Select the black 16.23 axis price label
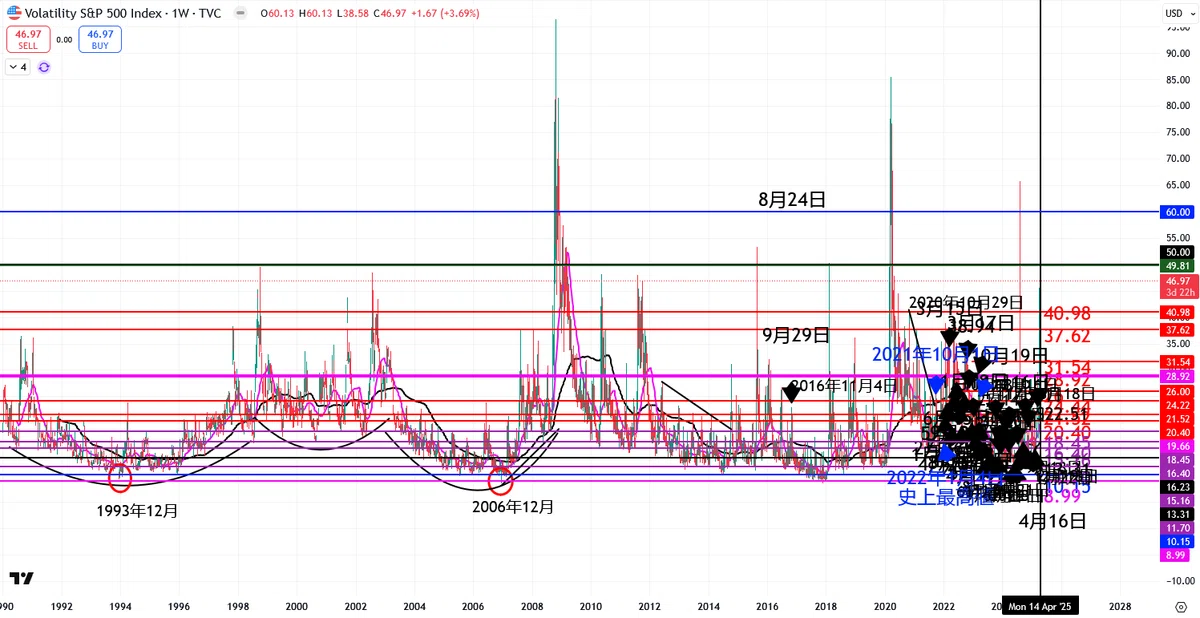The height and width of the screenshot is (618, 1200). [1177, 486]
